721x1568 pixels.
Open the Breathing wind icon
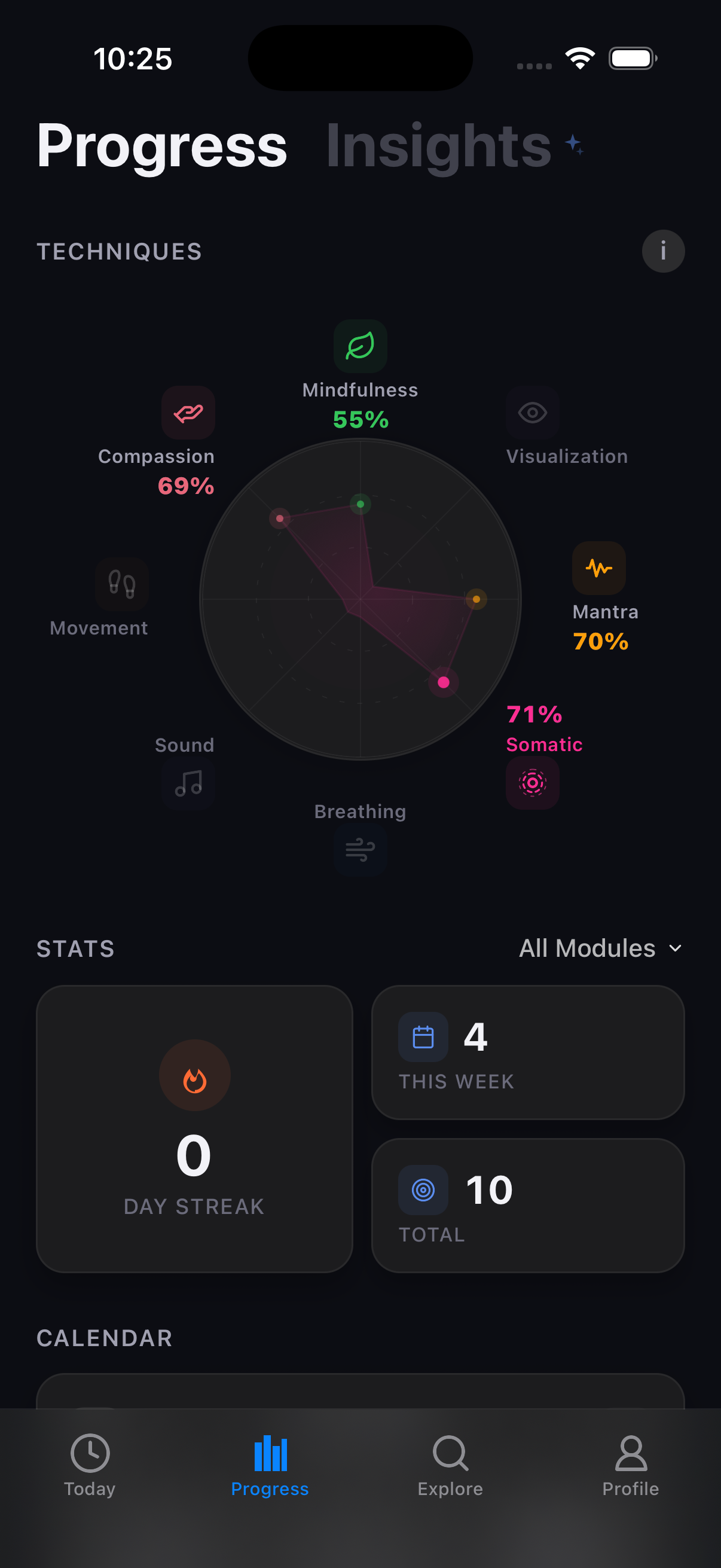tap(360, 851)
